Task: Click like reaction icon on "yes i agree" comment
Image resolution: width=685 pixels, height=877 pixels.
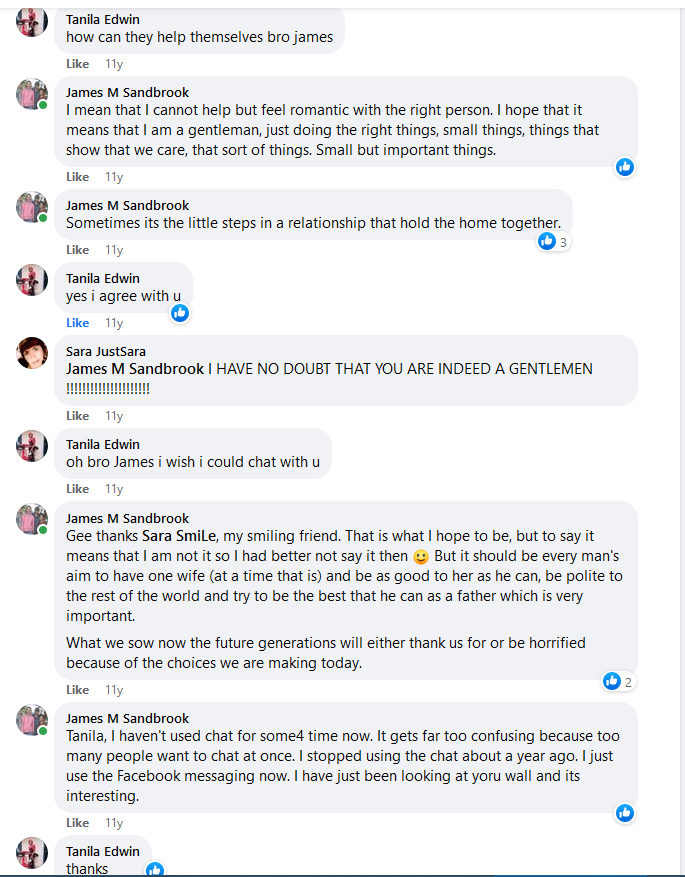Action: [x=180, y=313]
